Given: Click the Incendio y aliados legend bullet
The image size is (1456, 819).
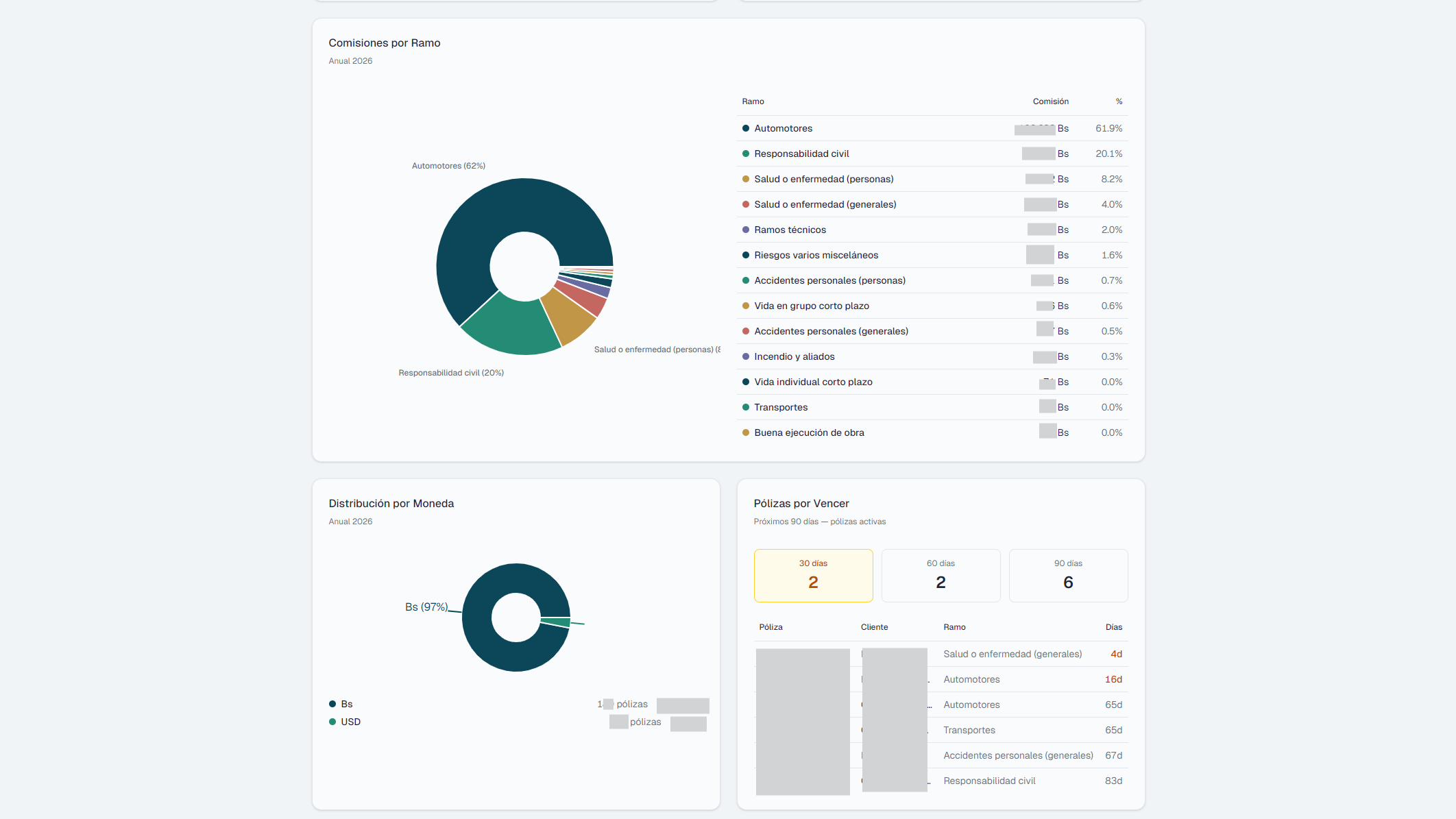Looking at the screenshot, I should [x=745, y=356].
